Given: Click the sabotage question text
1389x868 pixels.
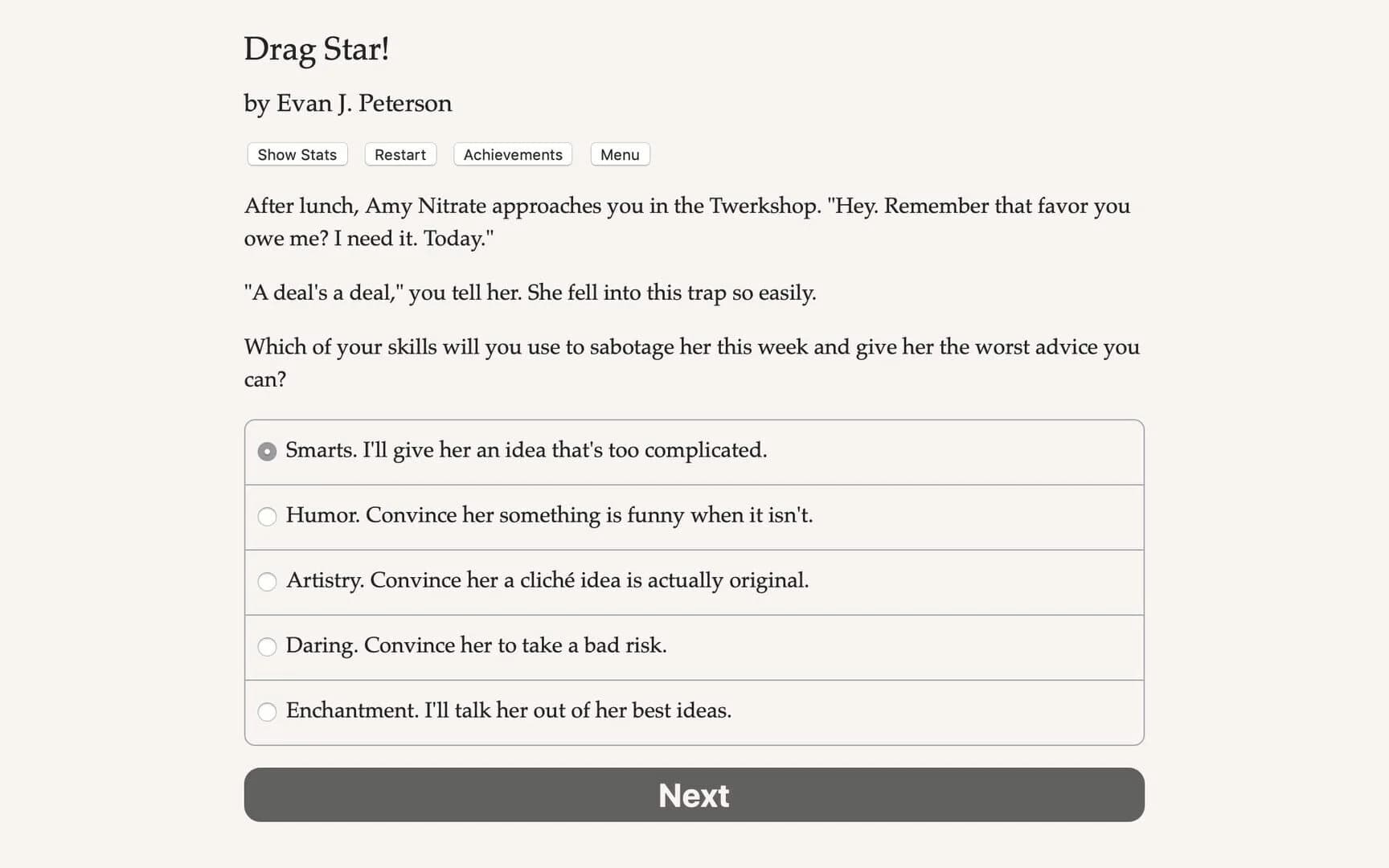Looking at the screenshot, I should point(691,362).
